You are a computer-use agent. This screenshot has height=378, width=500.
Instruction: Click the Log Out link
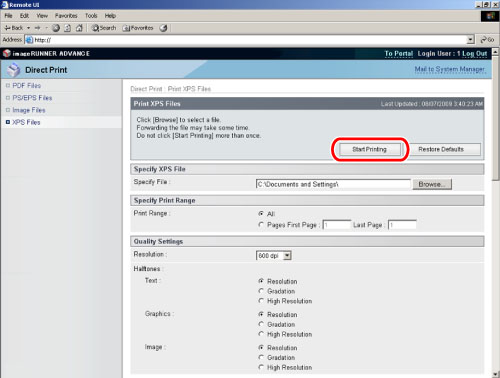coord(475,54)
